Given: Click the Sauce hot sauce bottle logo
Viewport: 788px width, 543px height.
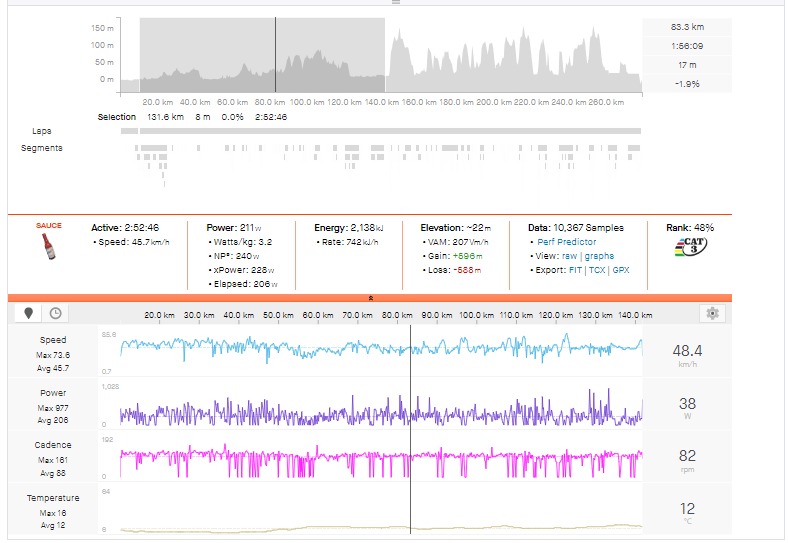Looking at the screenshot, I should pyautogui.click(x=49, y=246).
